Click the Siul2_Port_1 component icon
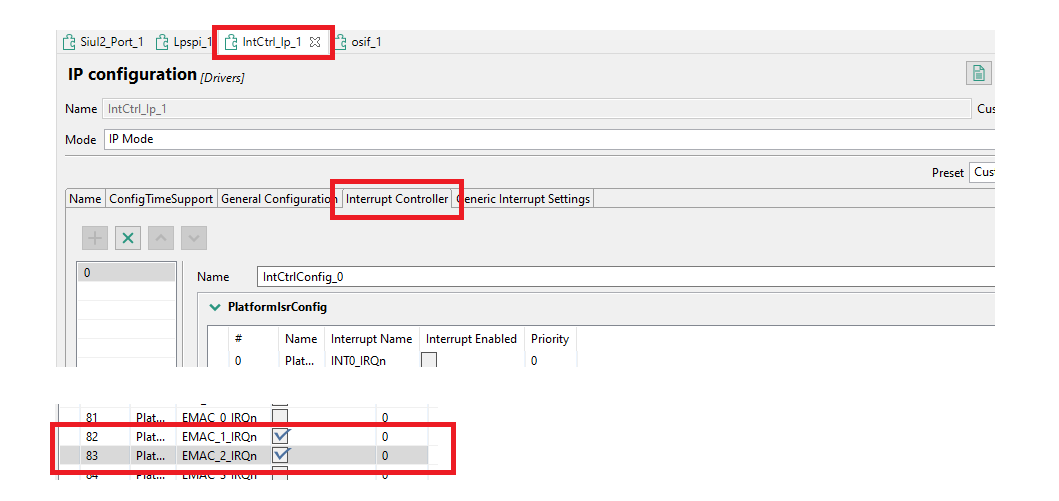 [x=68, y=43]
